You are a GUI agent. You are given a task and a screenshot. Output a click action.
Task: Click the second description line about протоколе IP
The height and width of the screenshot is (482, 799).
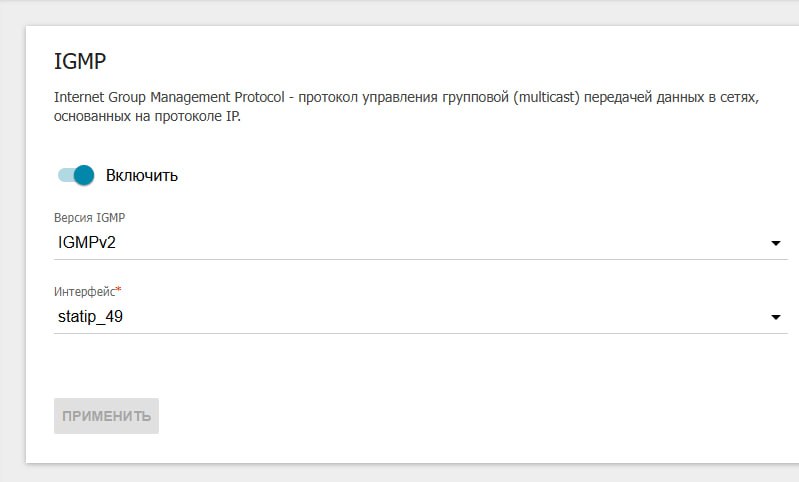(x=147, y=116)
